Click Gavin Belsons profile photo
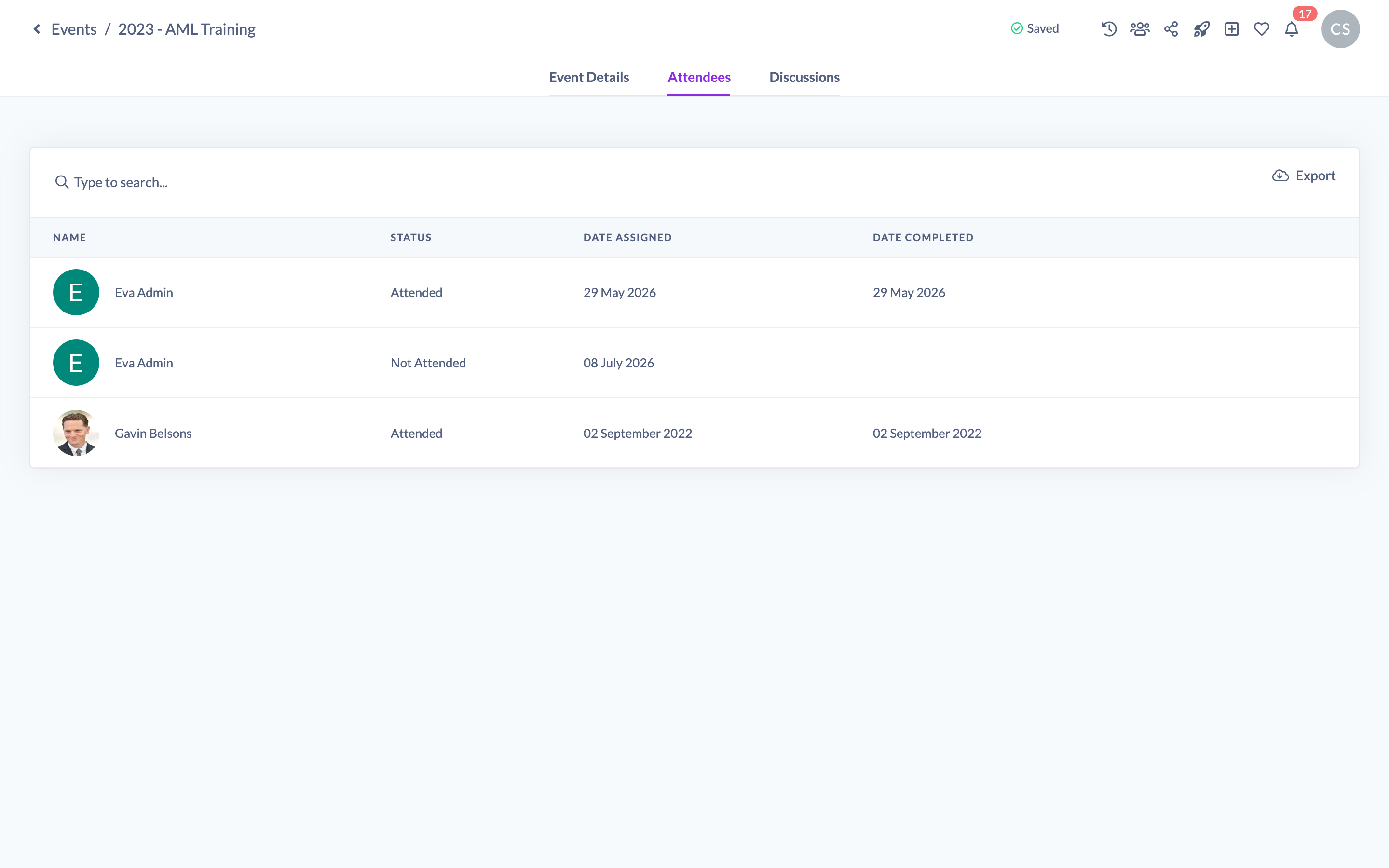The image size is (1389, 868). coord(76,433)
